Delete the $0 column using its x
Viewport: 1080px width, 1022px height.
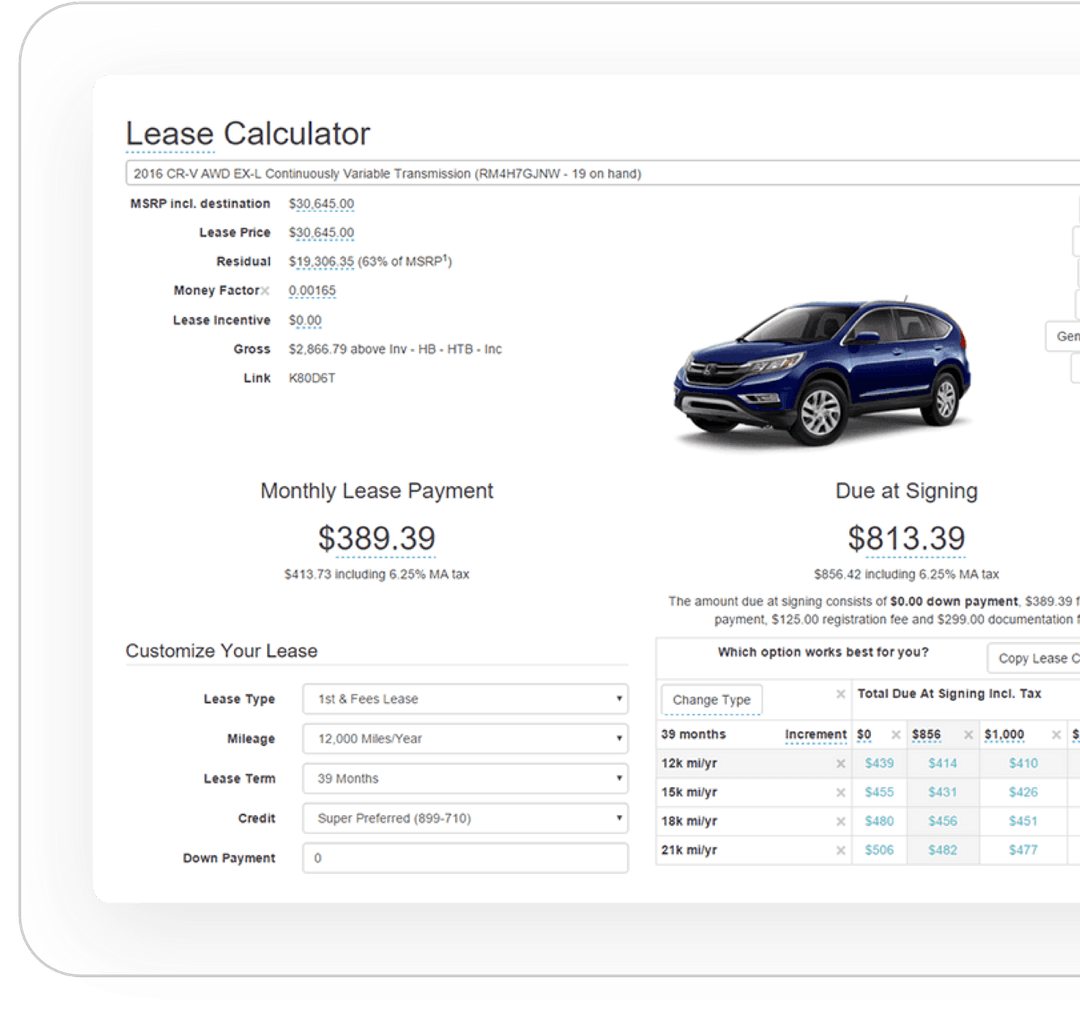(896, 735)
